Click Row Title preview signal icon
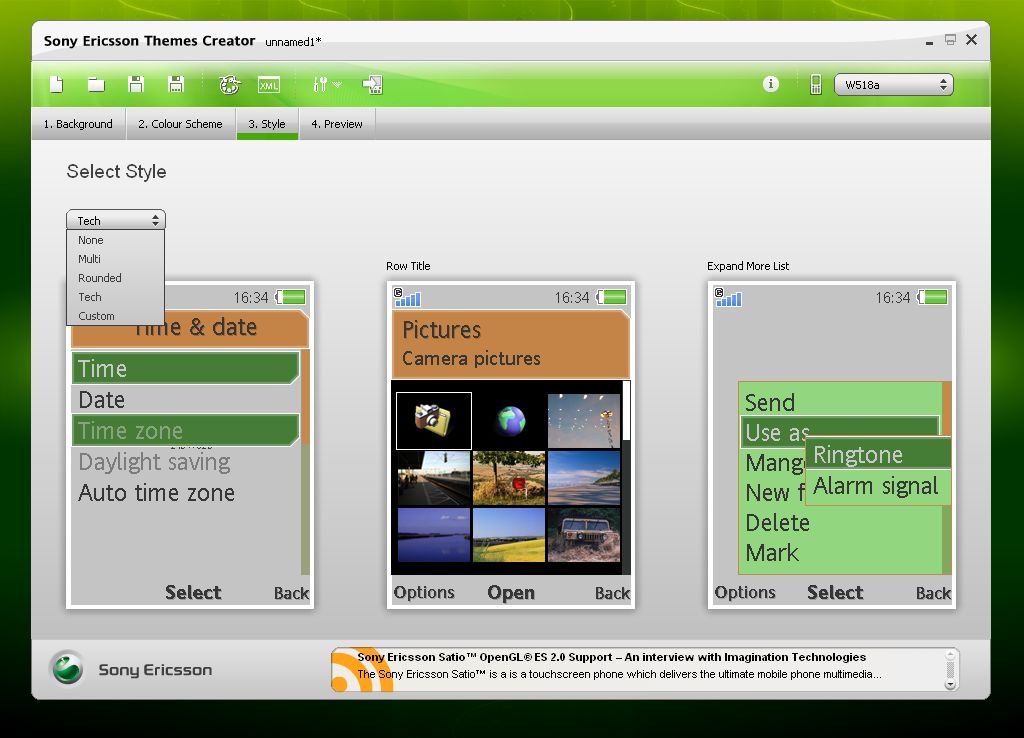The image size is (1024, 738). (407, 297)
